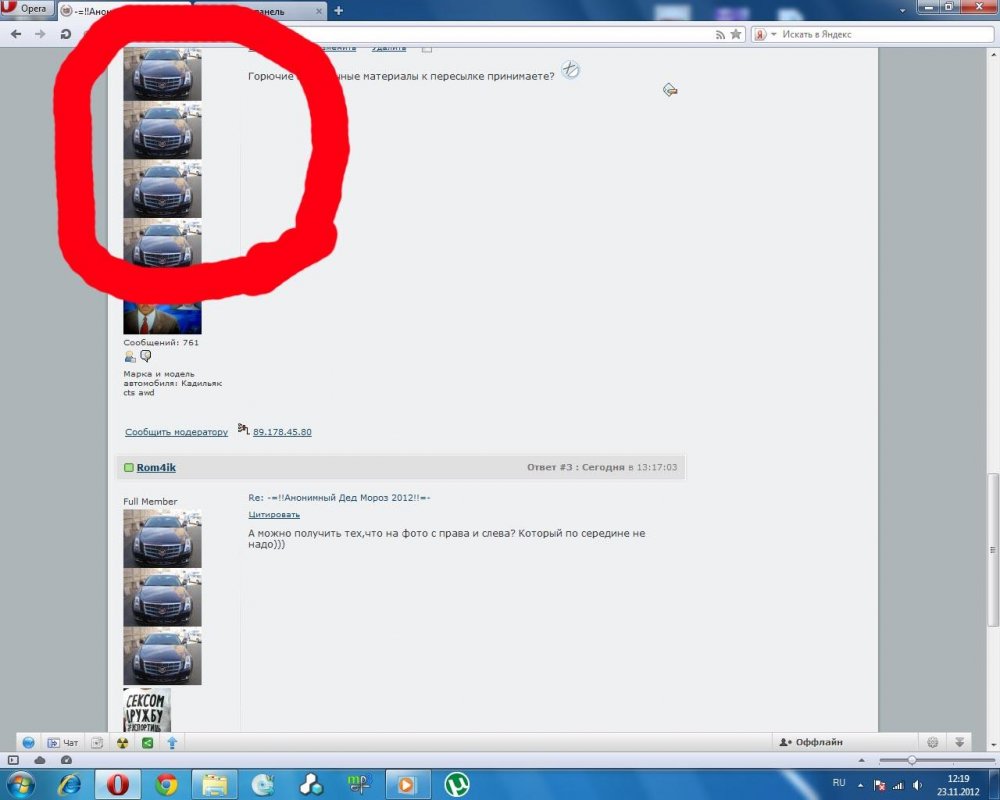Switch to the second browser tab
Image resolution: width=1000 pixels, height=800 pixels.
click(x=262, y=11)
